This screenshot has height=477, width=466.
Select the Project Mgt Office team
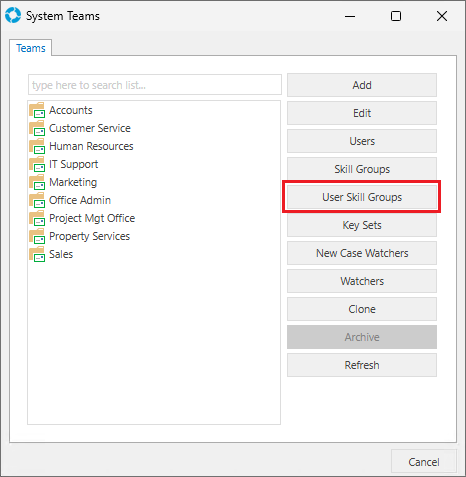pos(92,218)
